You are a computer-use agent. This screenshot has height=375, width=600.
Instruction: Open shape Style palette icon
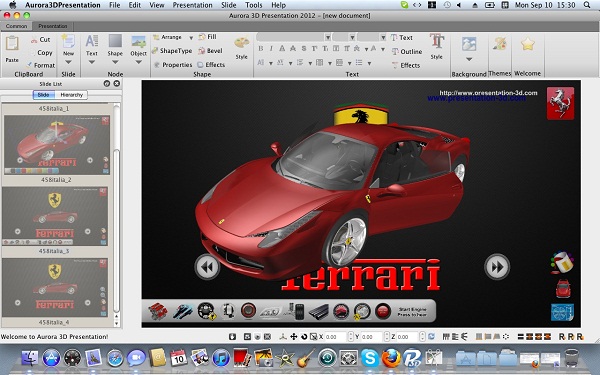coord(241,43)
